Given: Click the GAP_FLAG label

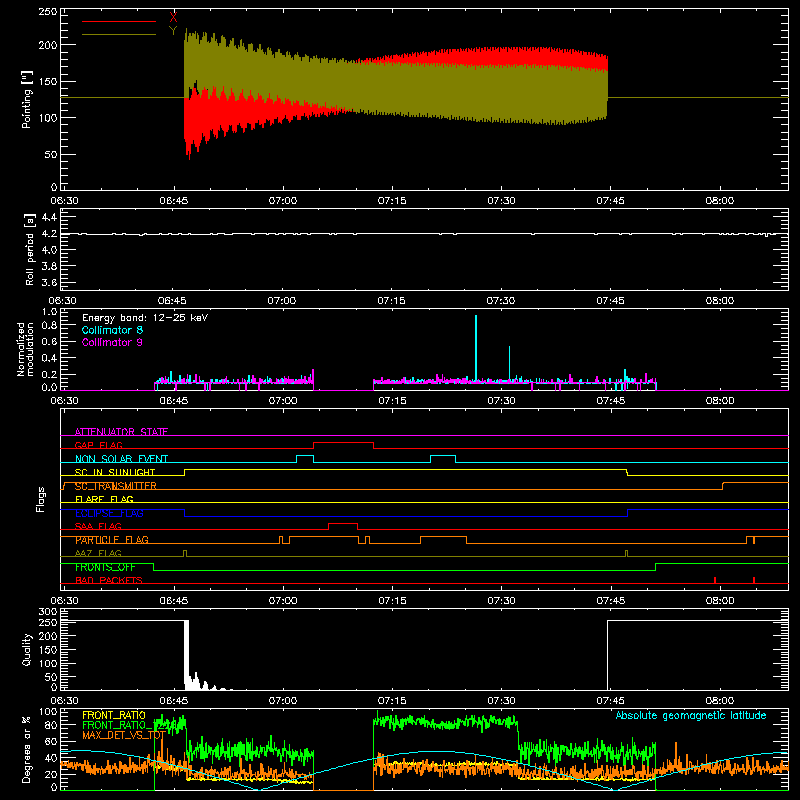Looking at the screenshot, I should click(x=98, y=445).
